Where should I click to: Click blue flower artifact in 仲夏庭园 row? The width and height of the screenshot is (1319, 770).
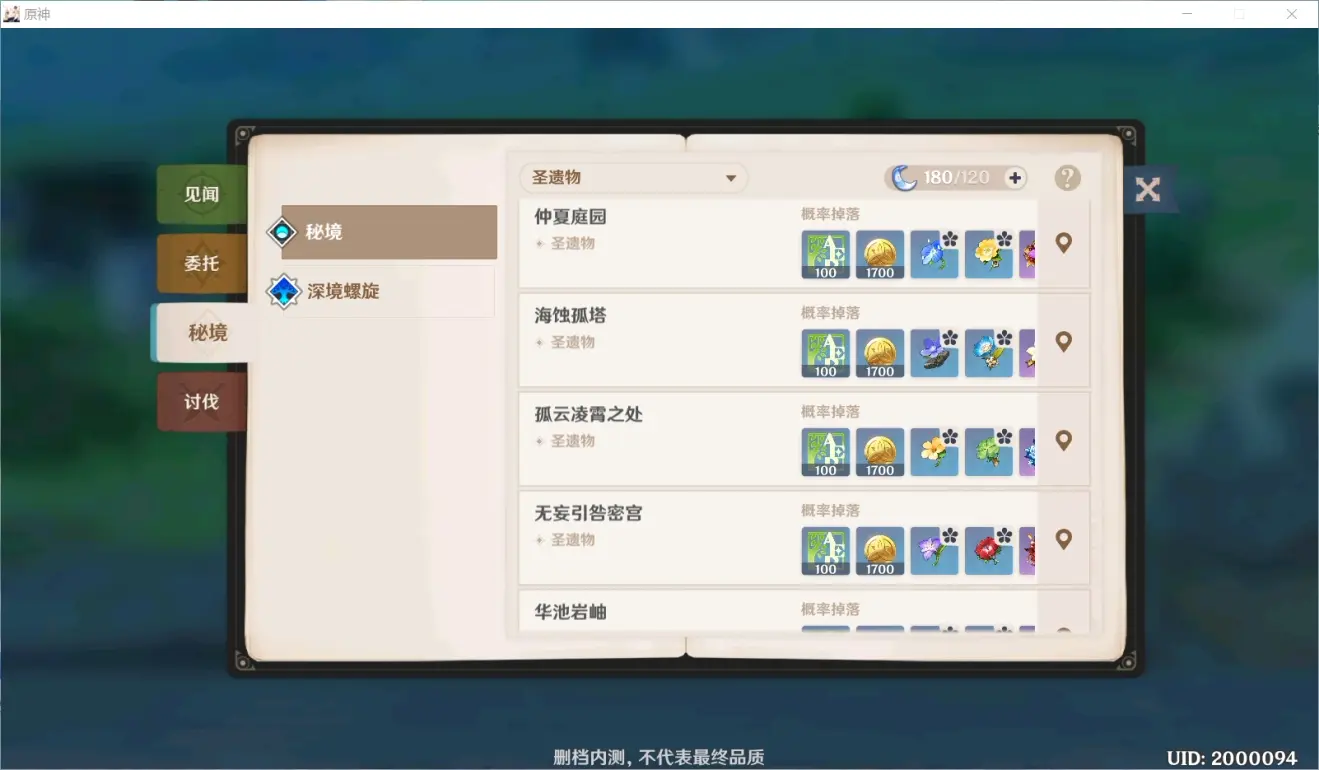pos(934,255)
